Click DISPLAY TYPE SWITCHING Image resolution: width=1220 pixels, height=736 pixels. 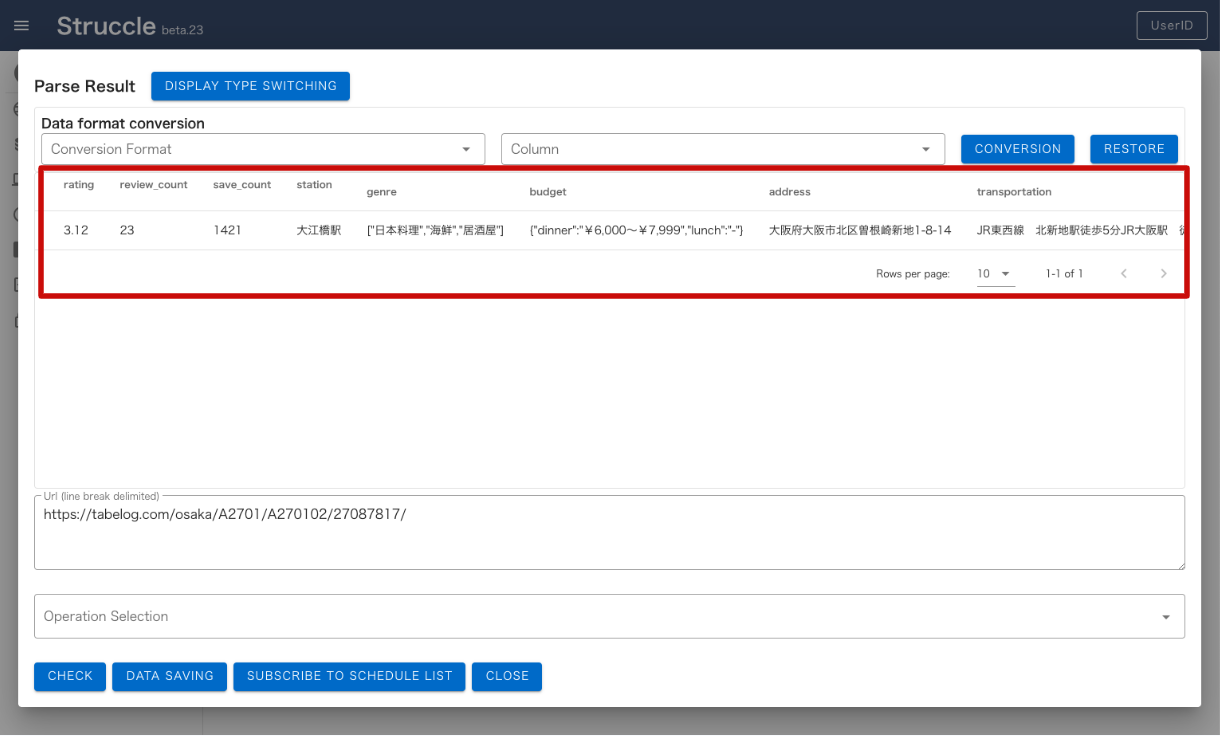(x=250, y=86)
